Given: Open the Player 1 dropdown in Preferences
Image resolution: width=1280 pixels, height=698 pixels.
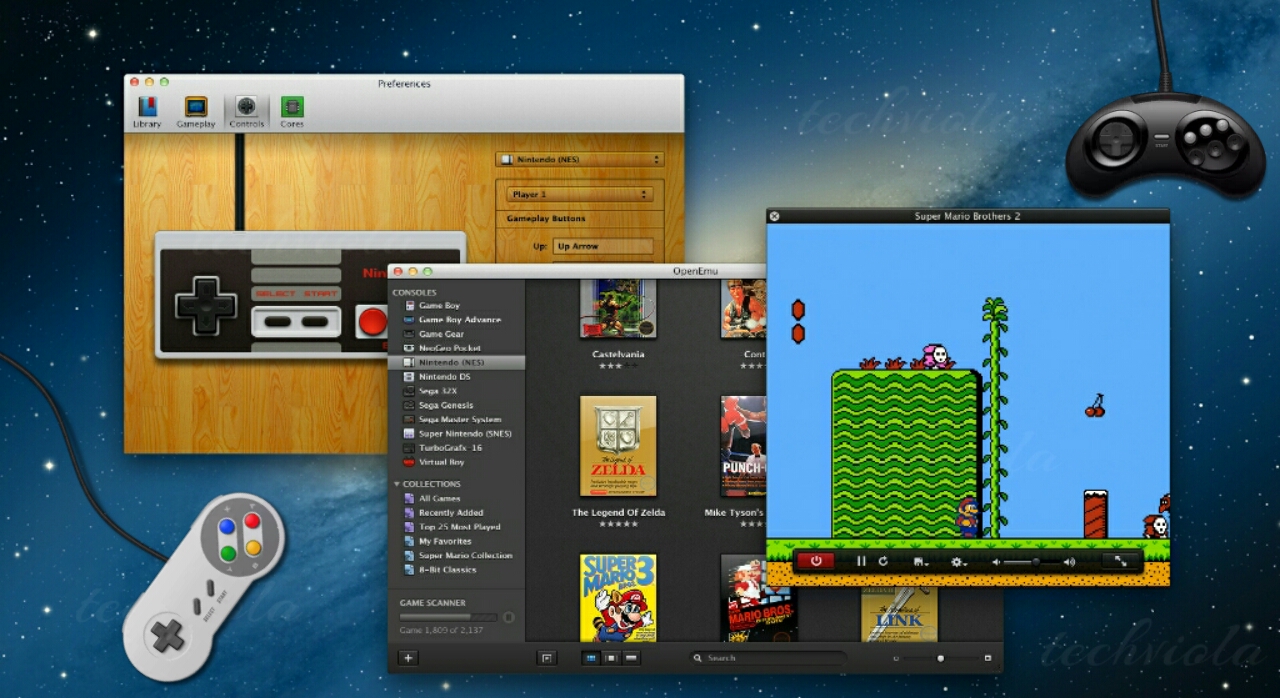Looking at the screenshot, I should (x=581, y=194).
